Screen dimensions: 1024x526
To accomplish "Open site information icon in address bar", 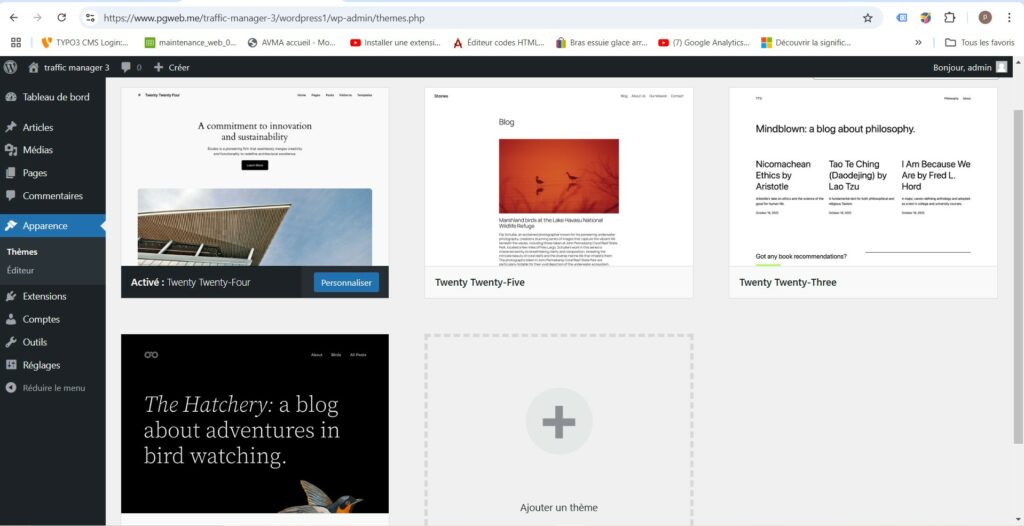I will (91, 18).
